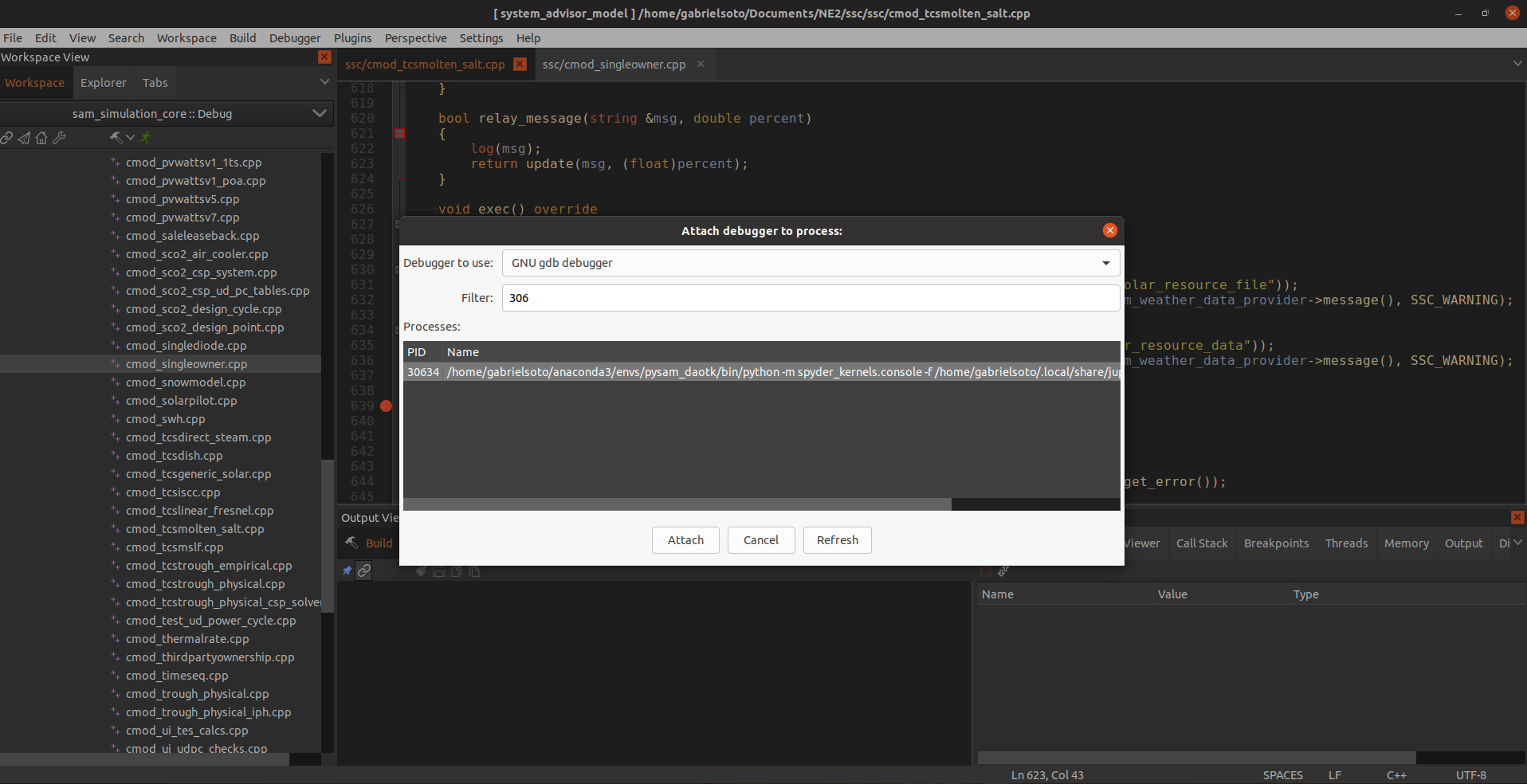Click the Attach button

(685, 540)
